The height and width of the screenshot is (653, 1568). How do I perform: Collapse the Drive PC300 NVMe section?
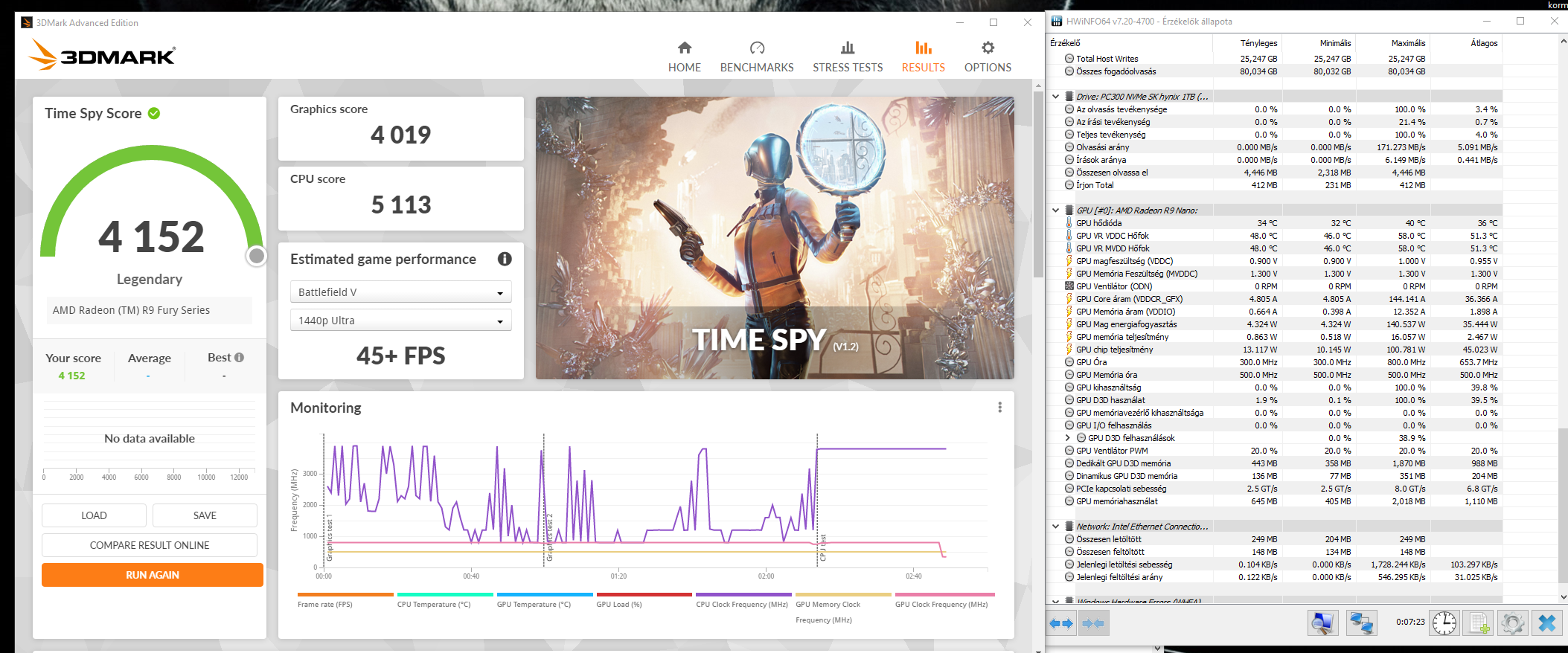click(1055, 97)
